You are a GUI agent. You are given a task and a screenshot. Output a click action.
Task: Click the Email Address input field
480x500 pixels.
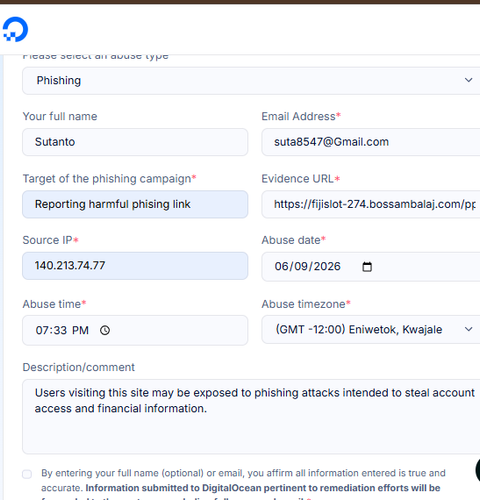(x=371, y=142)
